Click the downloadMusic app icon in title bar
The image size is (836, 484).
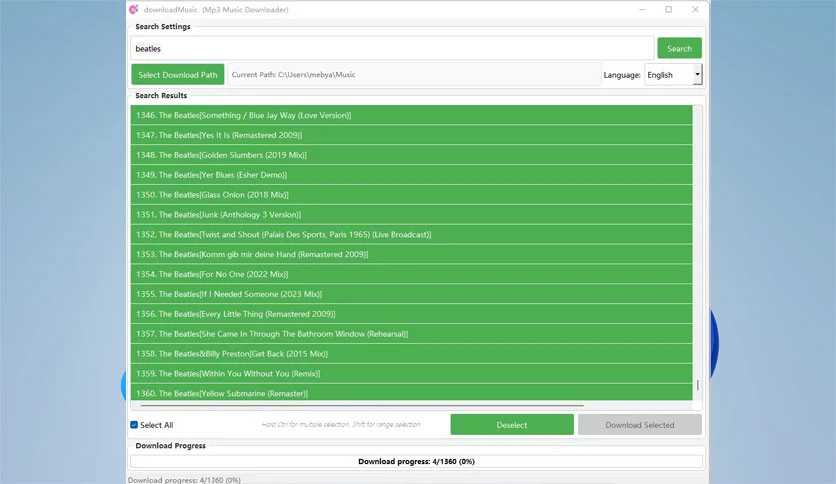coord(133,10)
